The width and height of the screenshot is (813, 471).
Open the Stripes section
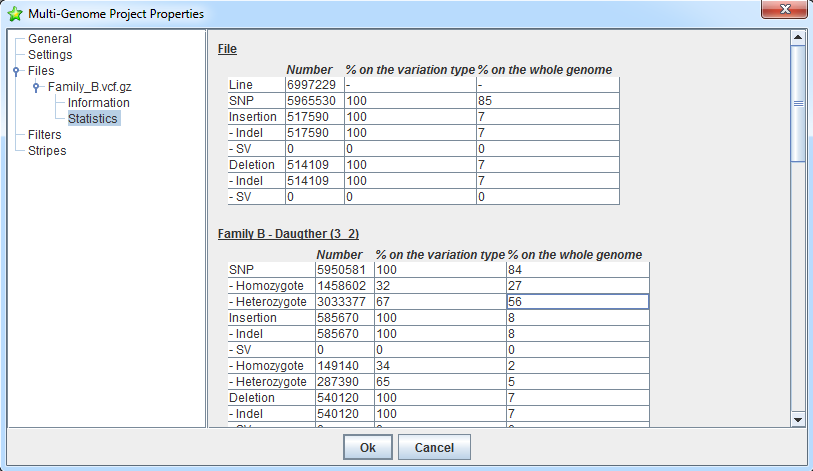click(47, 151)
